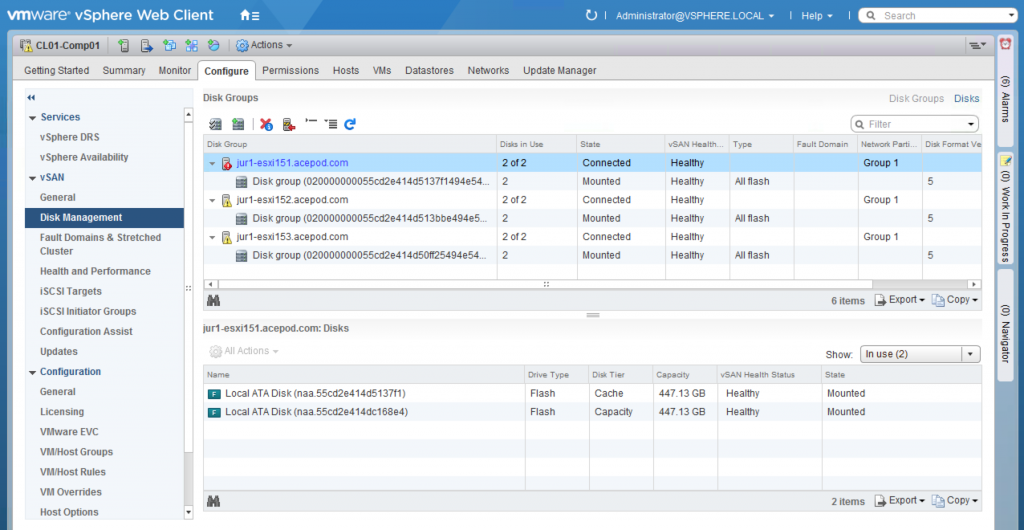Select the disk group under jur1-esxi152.acepod.com
Screen dimensions: 1024x530
(x=592, y=218)
